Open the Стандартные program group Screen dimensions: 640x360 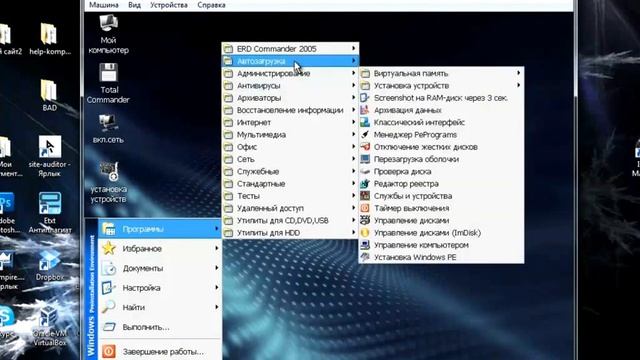click(290, 184)
